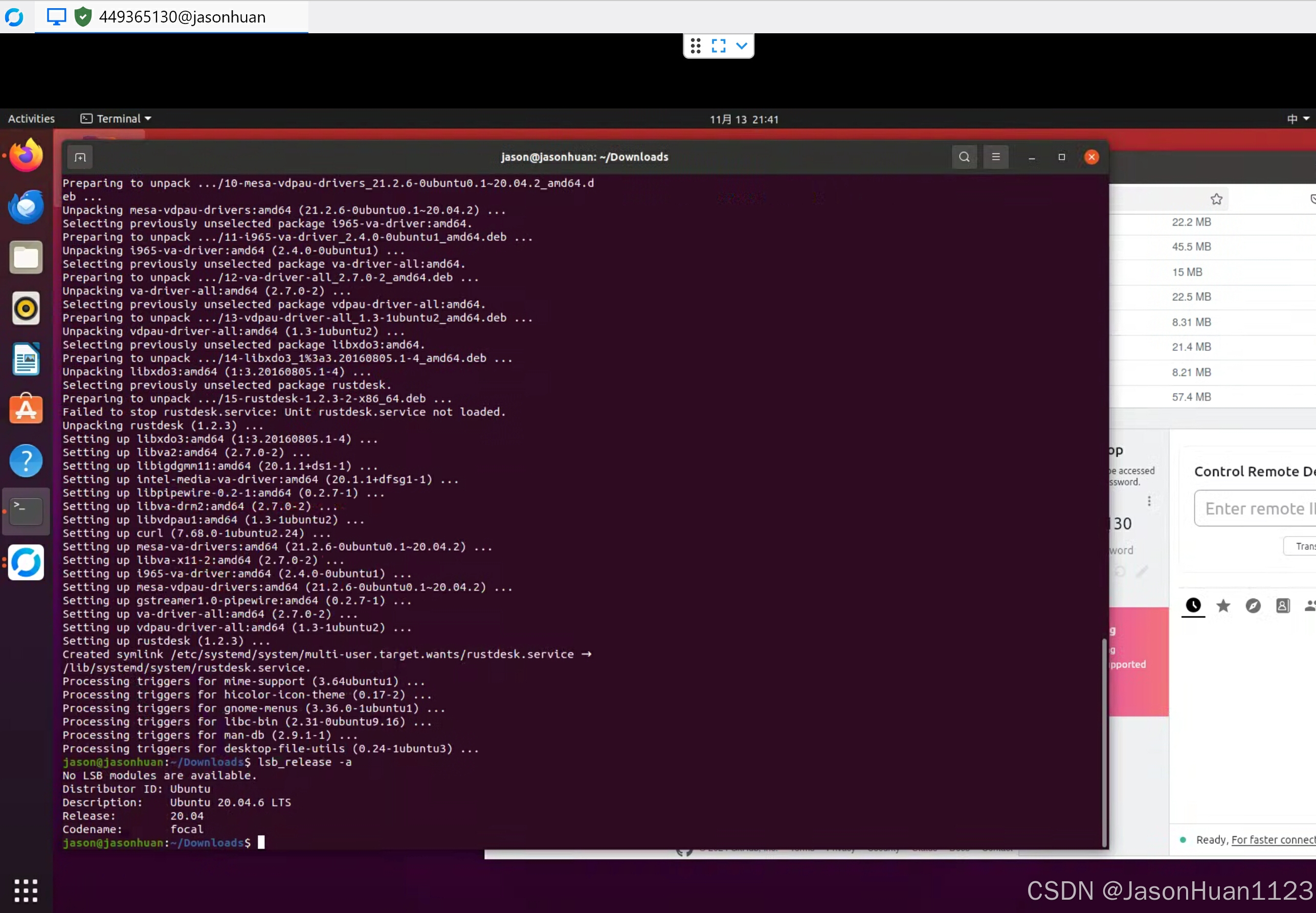Collapse the floating toolbar with the chevron

(742, 46)
